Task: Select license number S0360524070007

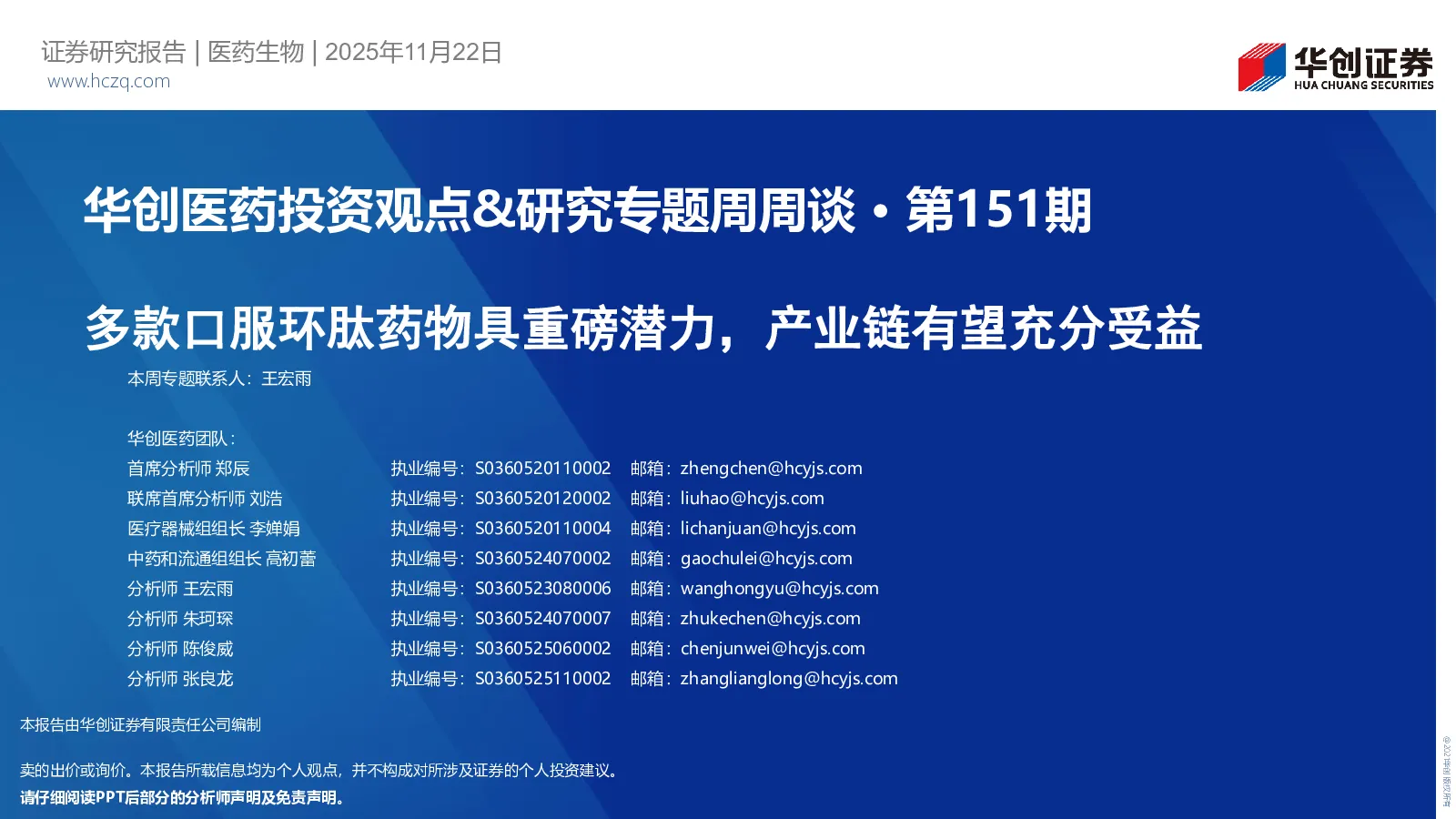Action: [542, 618]
